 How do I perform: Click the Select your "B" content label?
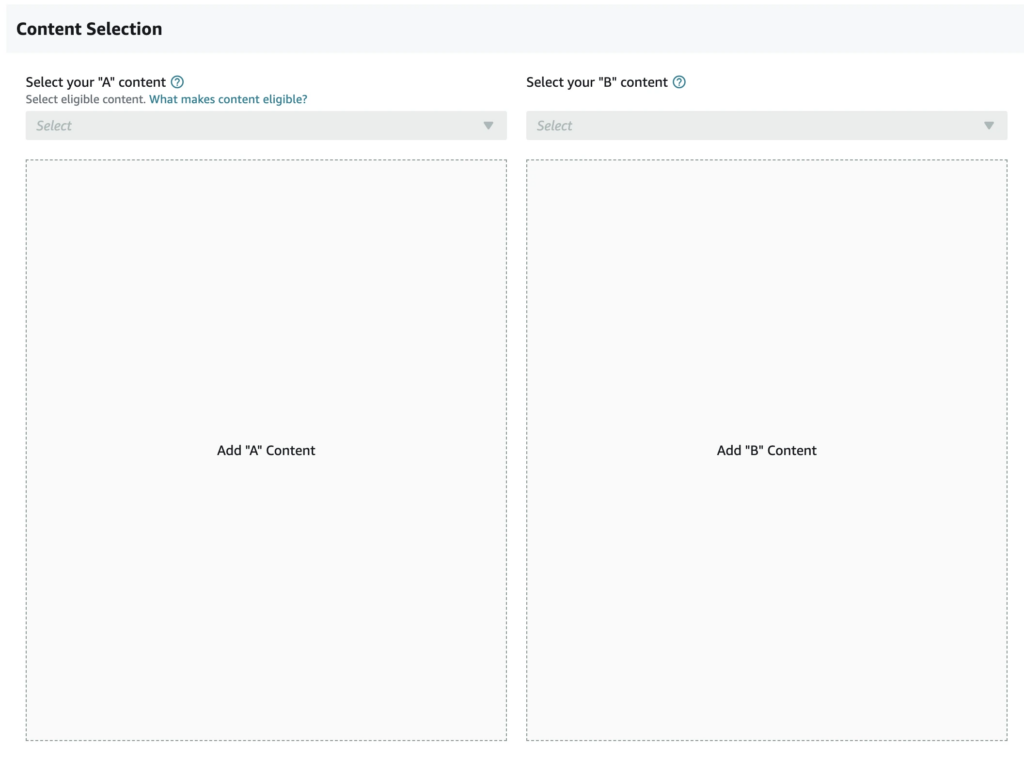tap(597, 82)
